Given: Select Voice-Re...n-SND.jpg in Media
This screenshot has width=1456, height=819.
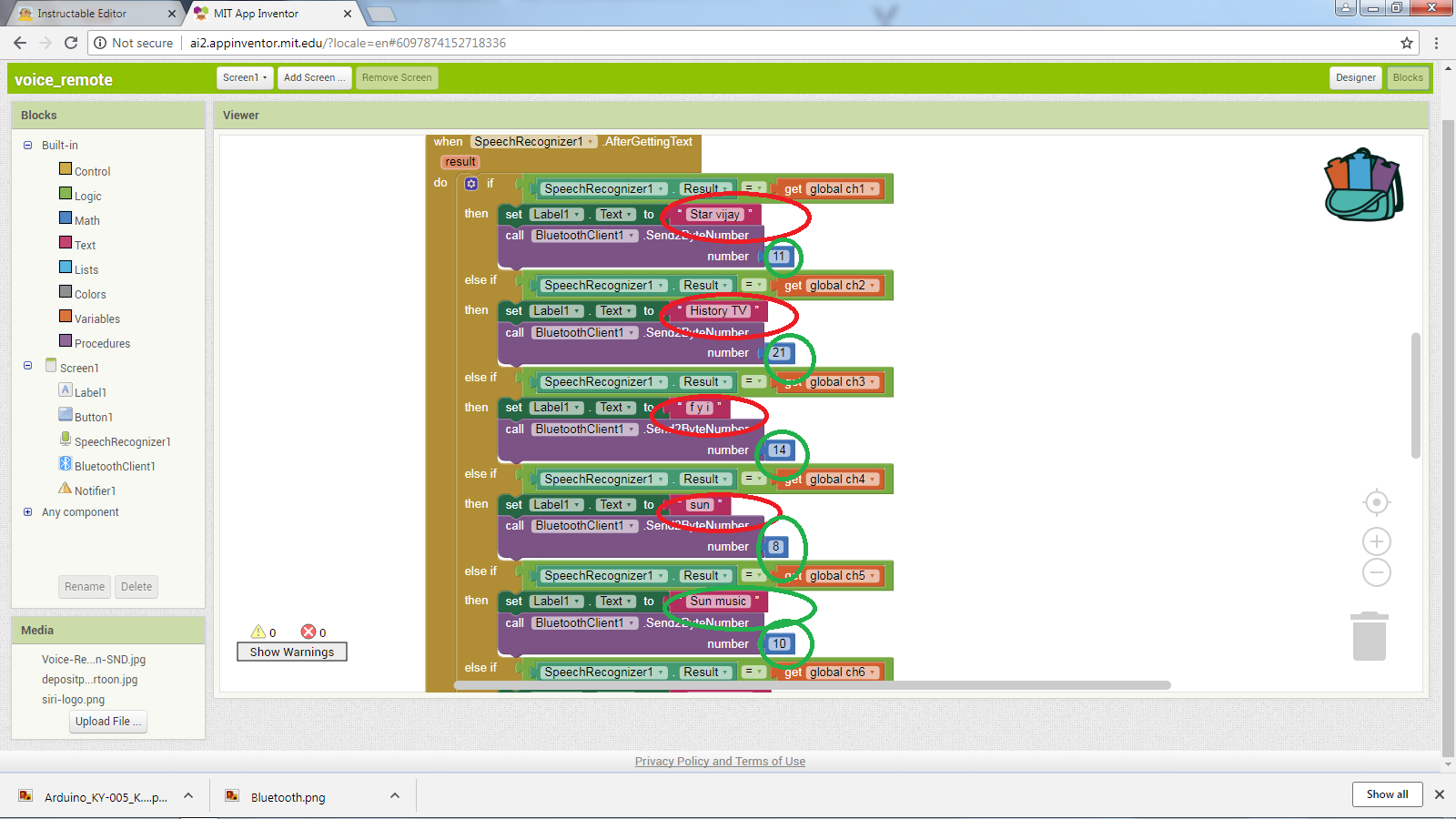Looking at the screenshot, I should click(x=94, y=660).
